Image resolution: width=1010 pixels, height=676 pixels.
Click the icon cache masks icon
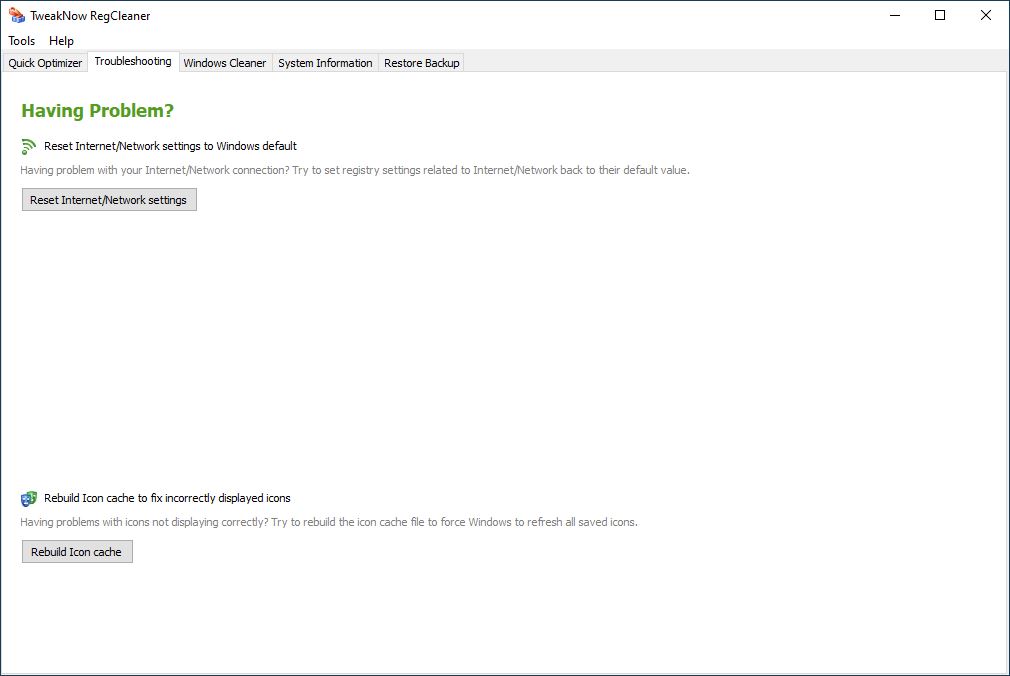[x=28, y=499]
